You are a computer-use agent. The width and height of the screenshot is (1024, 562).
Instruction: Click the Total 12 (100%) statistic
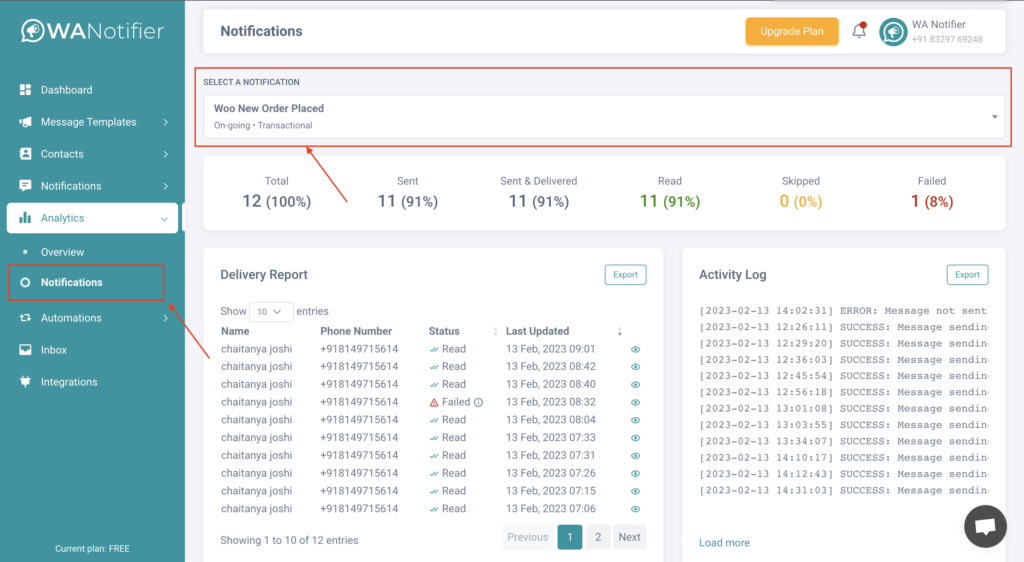coord(277,193)
